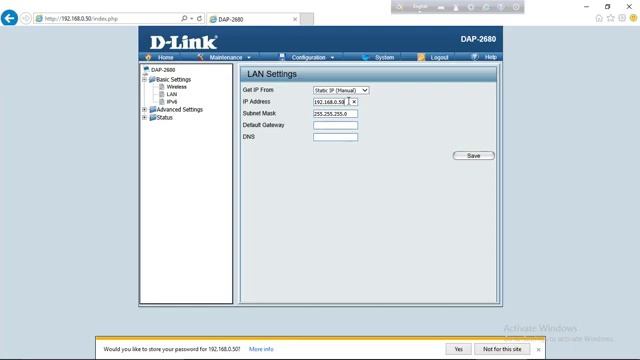Open the Status folder
The height and width of the screenshot is (360, 640).
(161, 118)
